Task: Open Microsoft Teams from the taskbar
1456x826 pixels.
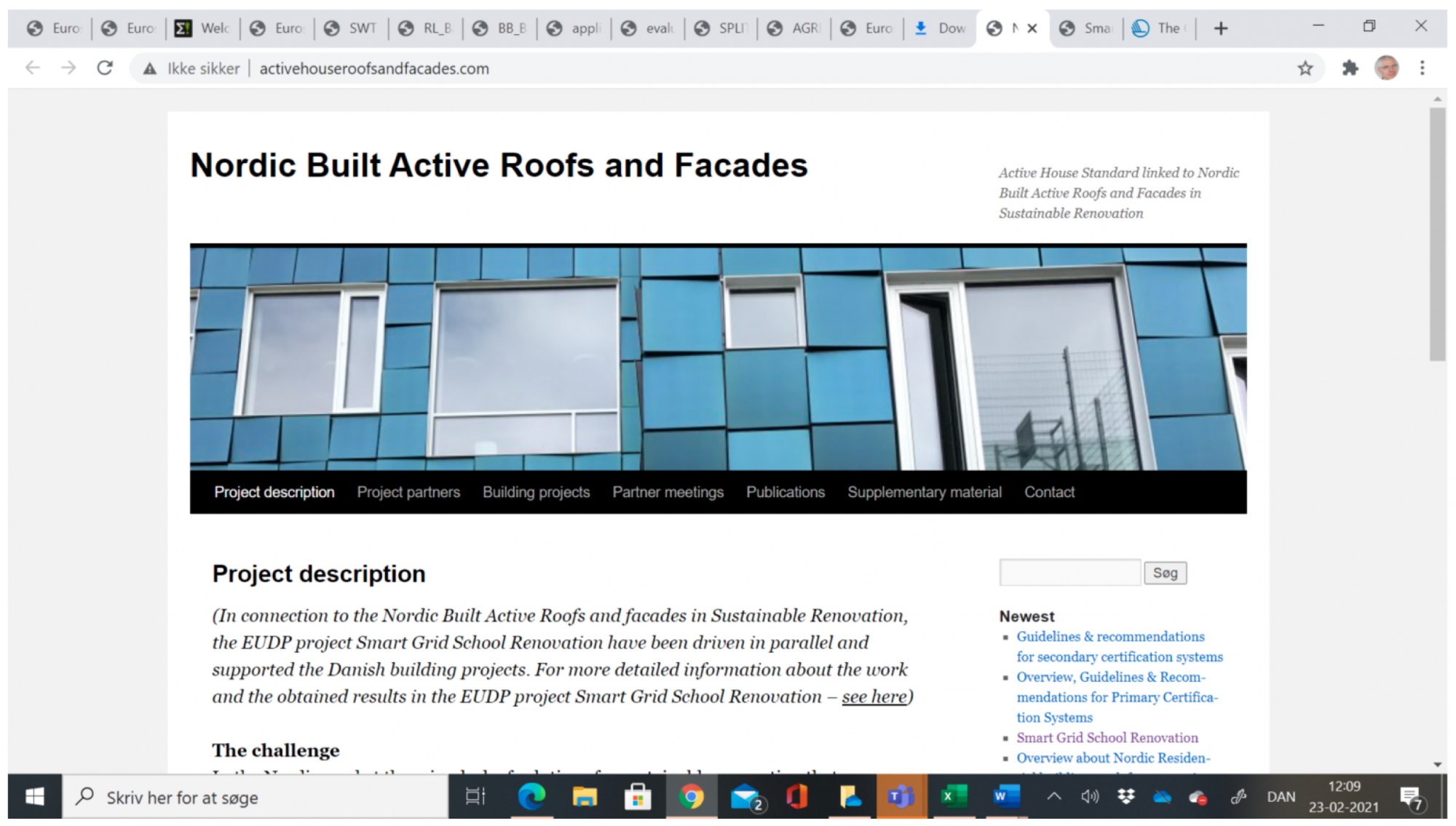Action: click(901, 798)
